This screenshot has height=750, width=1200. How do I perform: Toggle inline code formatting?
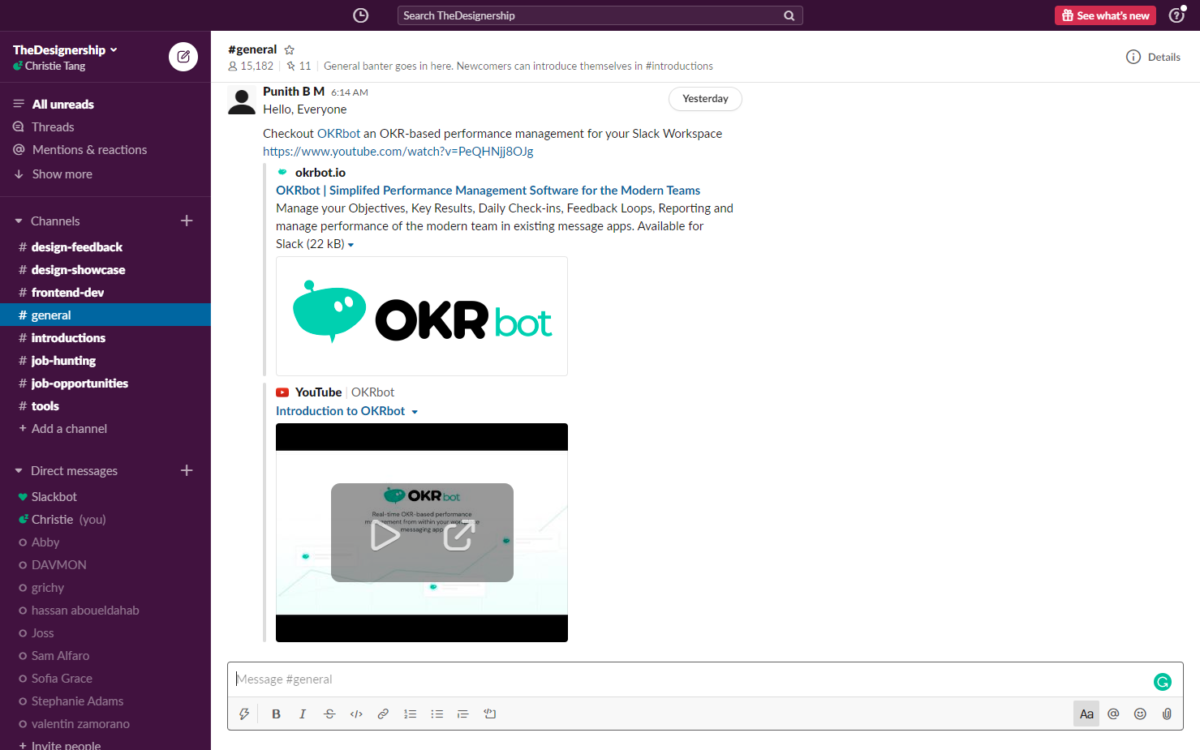point(356,714)
